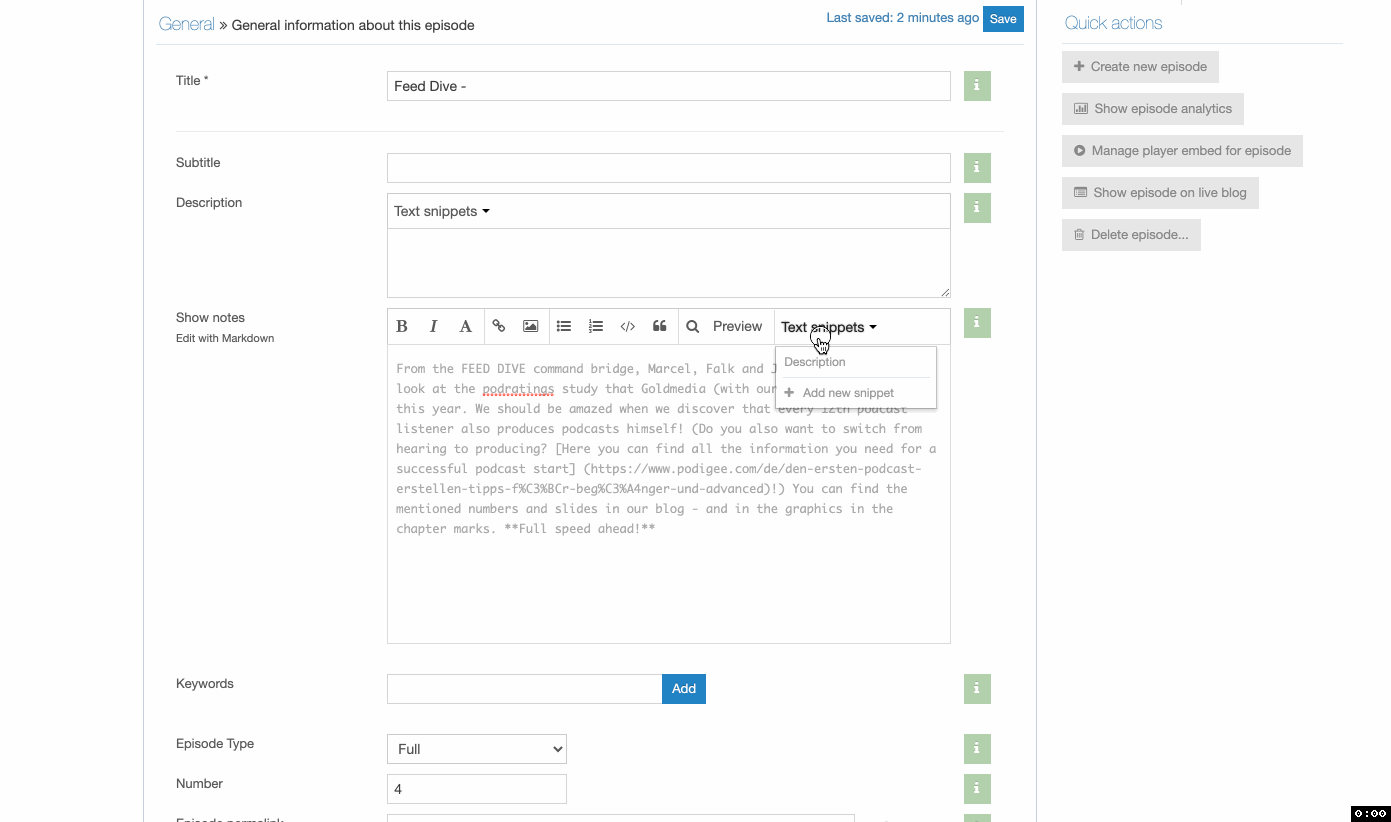The width and height of the screenshot is (1391, 822).
Task: Open the Episode Type select box
Action: [477, 749]
